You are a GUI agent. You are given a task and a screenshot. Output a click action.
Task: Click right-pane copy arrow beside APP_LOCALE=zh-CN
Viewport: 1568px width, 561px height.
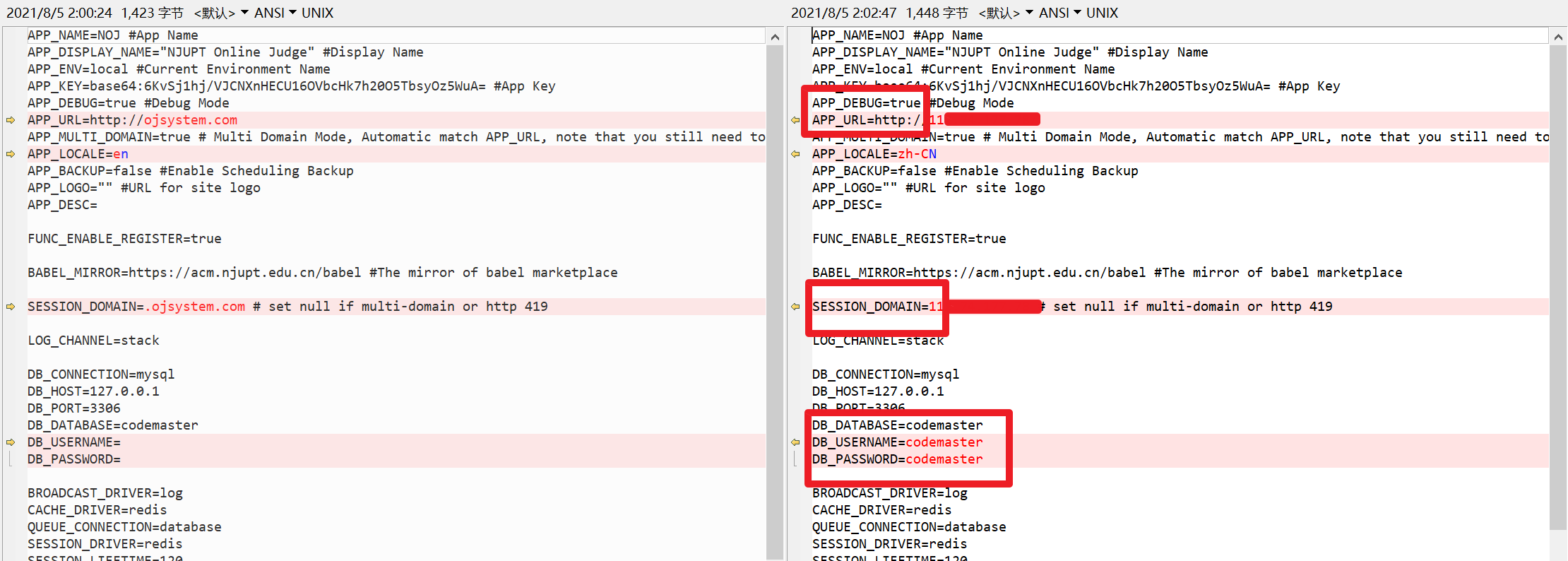click(x=795, y=154)
